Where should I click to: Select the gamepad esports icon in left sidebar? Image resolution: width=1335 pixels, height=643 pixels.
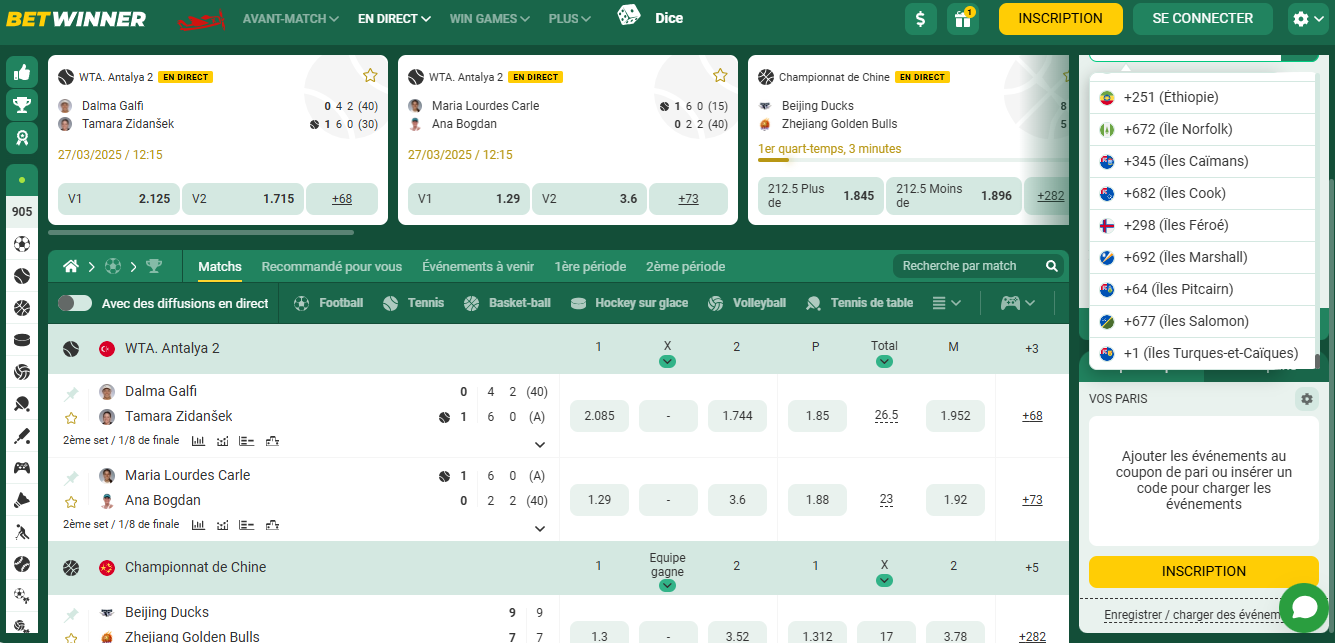pos(22,467)
